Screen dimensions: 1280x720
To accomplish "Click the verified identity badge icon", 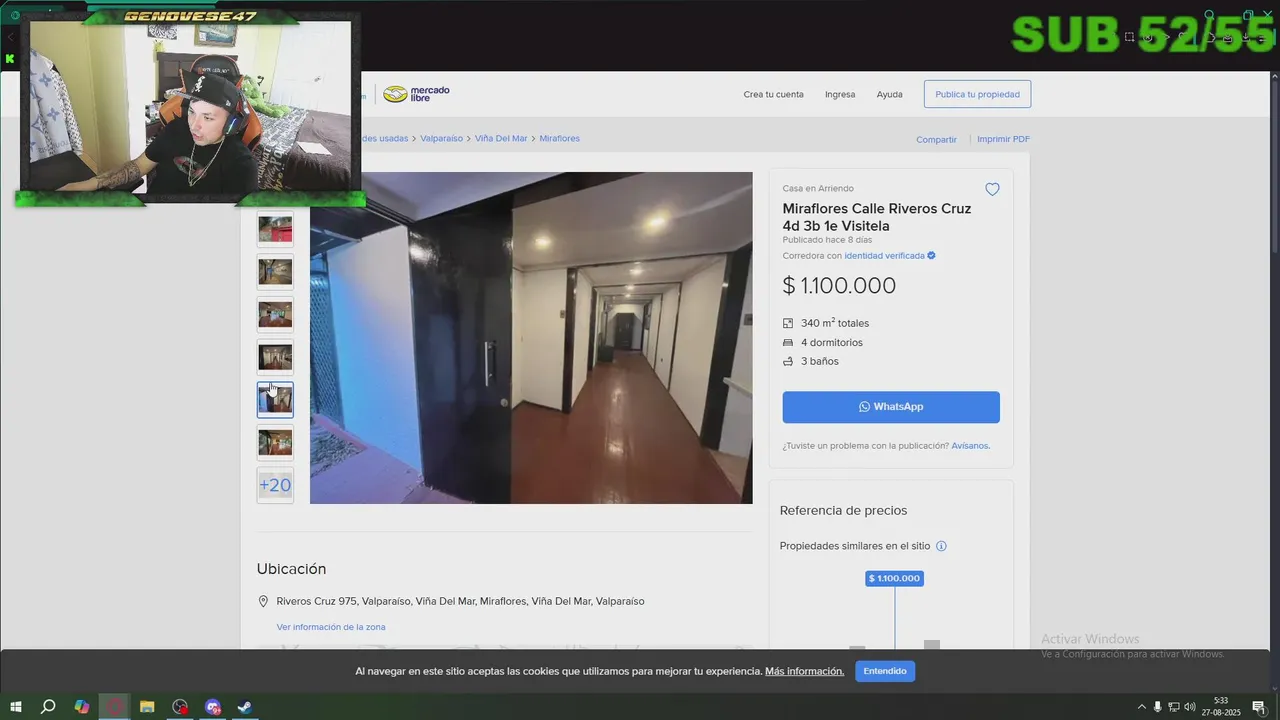I will coord(931,256).
